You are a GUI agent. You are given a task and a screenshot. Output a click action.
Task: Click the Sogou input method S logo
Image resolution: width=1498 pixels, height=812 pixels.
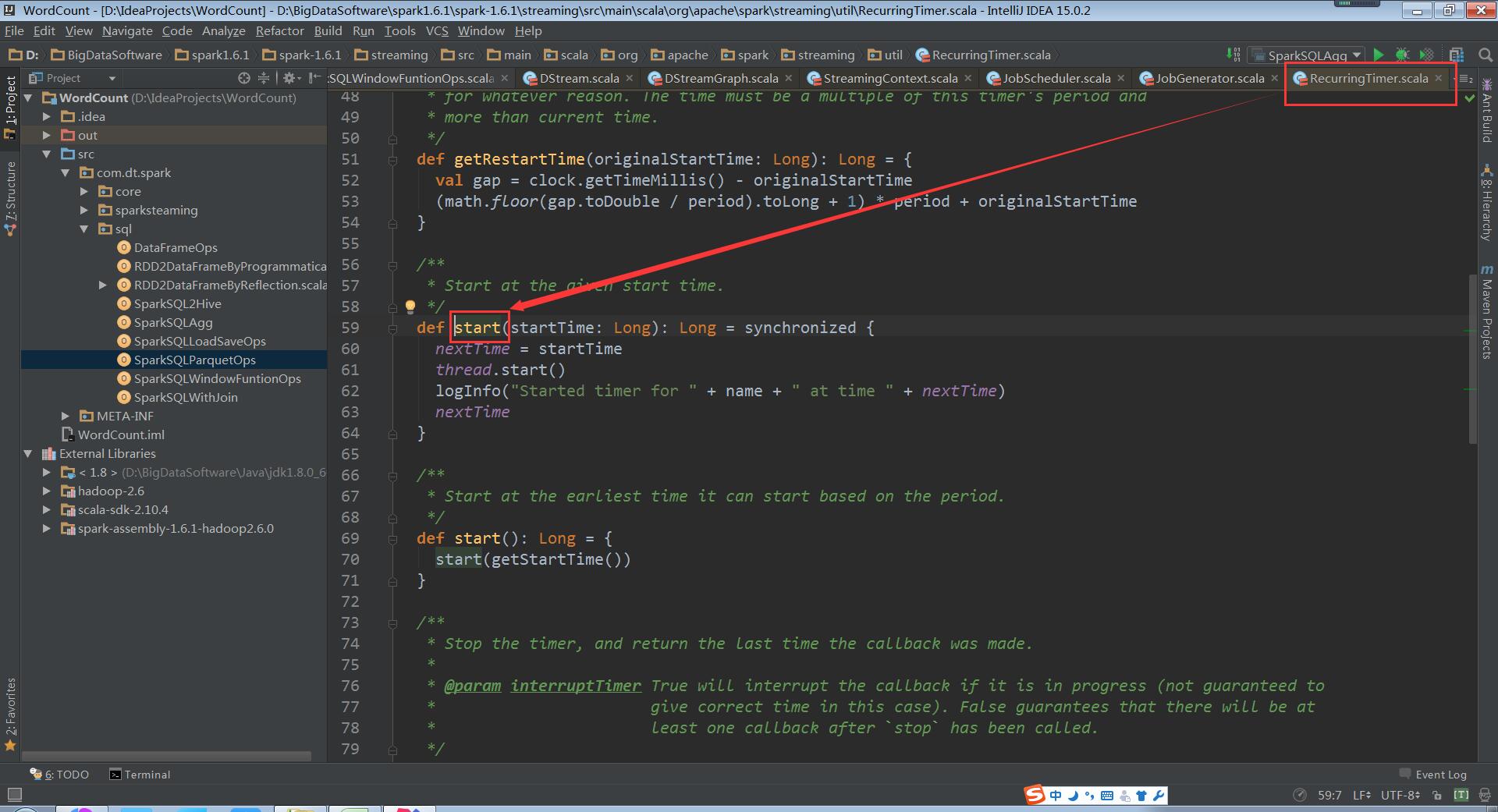pyautogui.click(x=1035, y=795)
